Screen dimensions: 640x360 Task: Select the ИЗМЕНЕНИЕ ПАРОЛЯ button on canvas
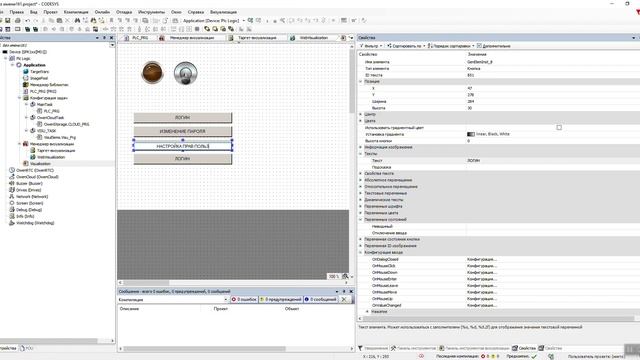tap(182, 131)
